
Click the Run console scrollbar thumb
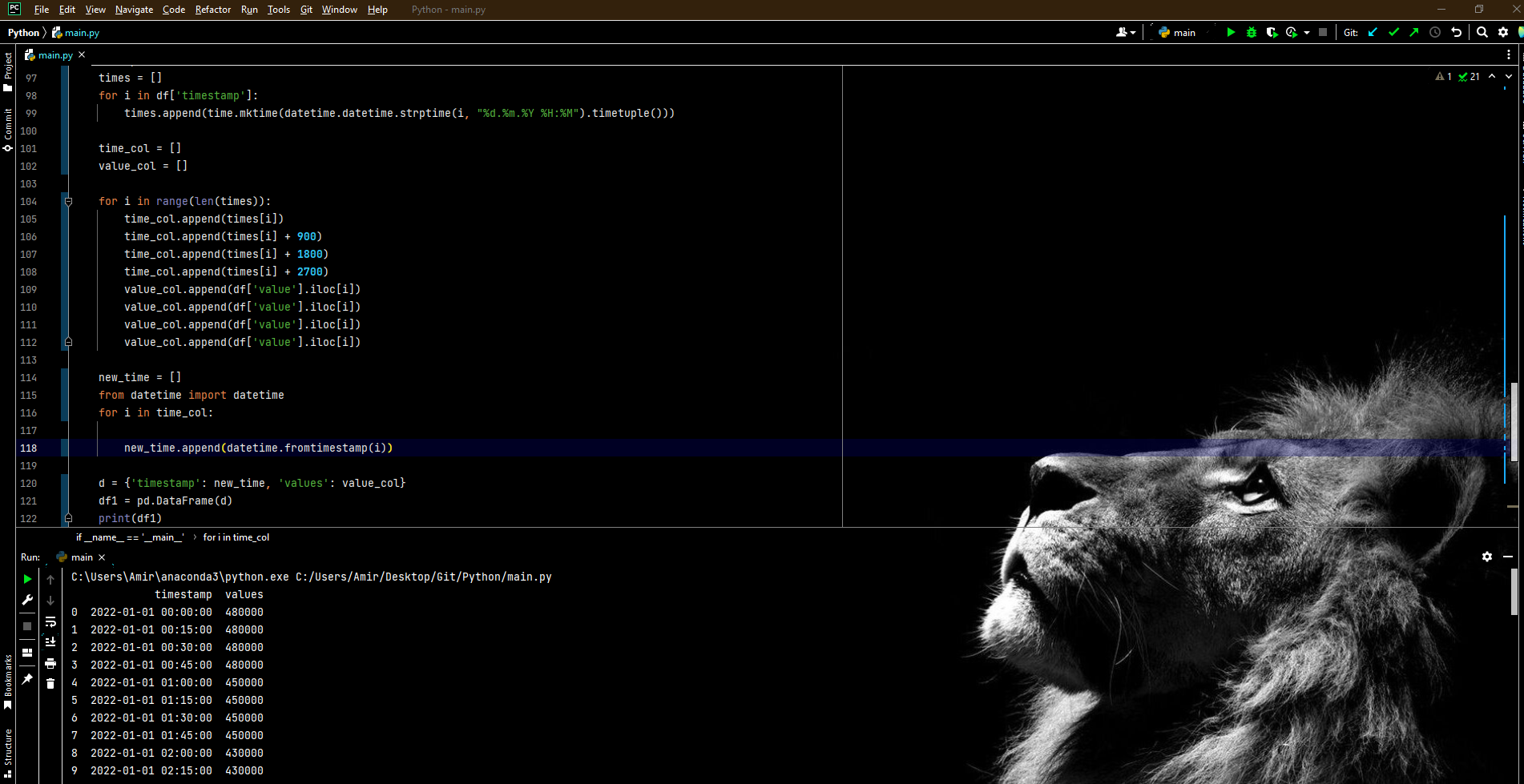pos(1514,592)
